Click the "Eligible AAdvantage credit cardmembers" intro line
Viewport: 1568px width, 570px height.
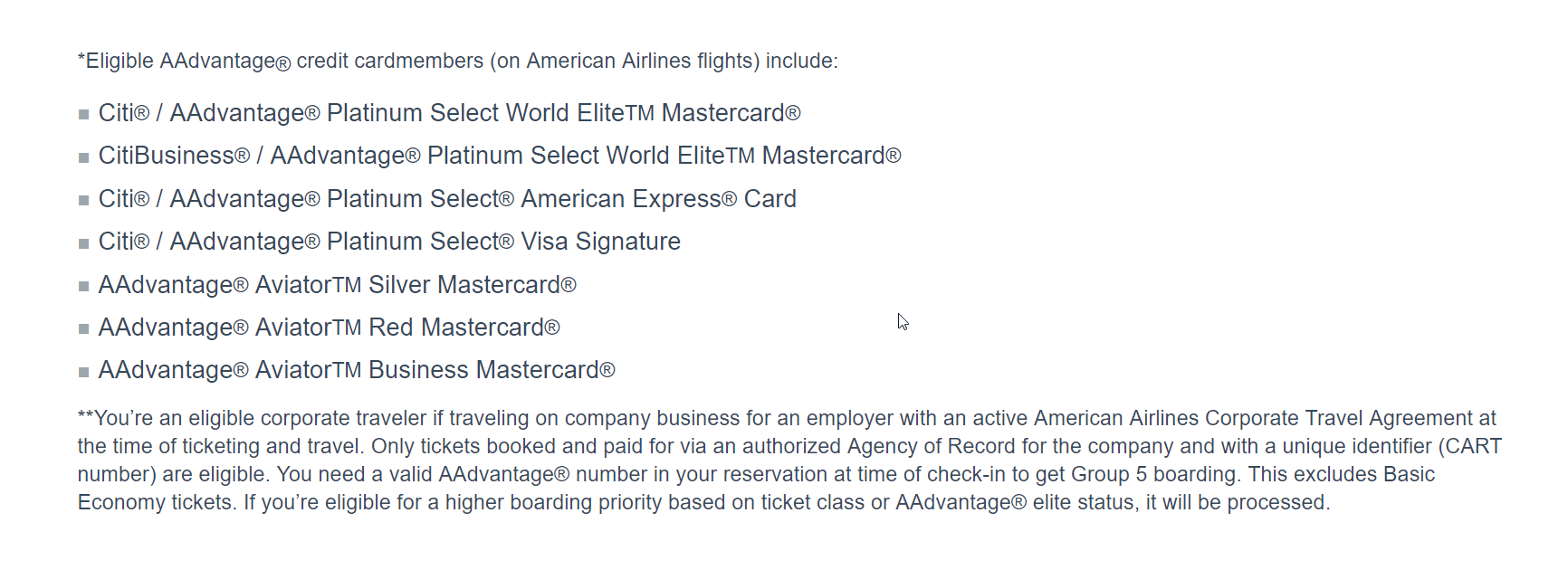[457, 61]
